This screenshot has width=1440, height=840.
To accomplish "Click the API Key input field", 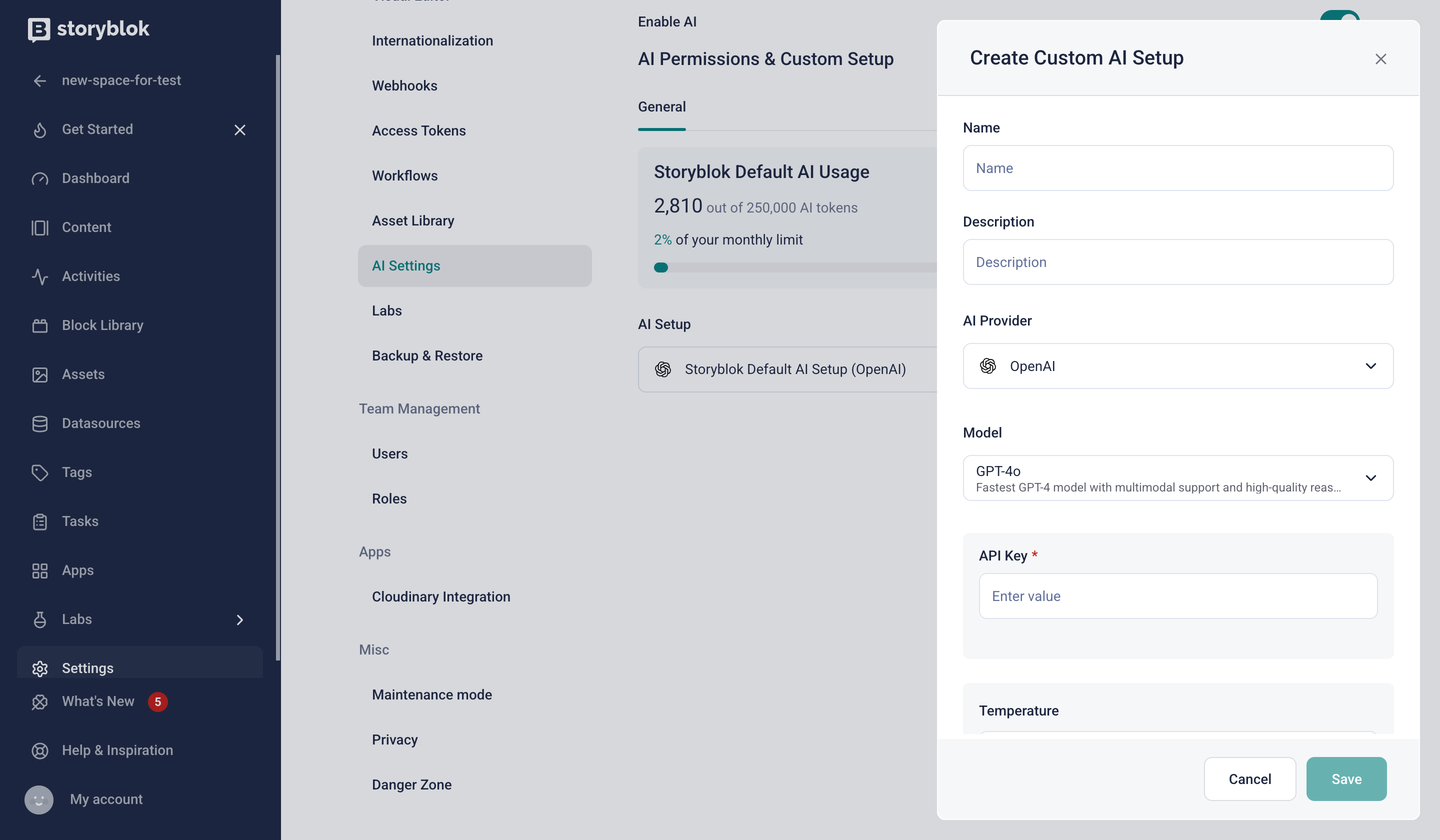I will coord(1177,596).
